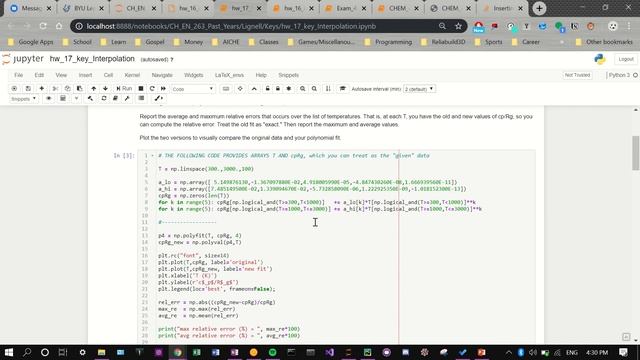
Task: Click the up-caret collapse icon in toolbar
Action: pyautogui.click(x=254, y=89)
